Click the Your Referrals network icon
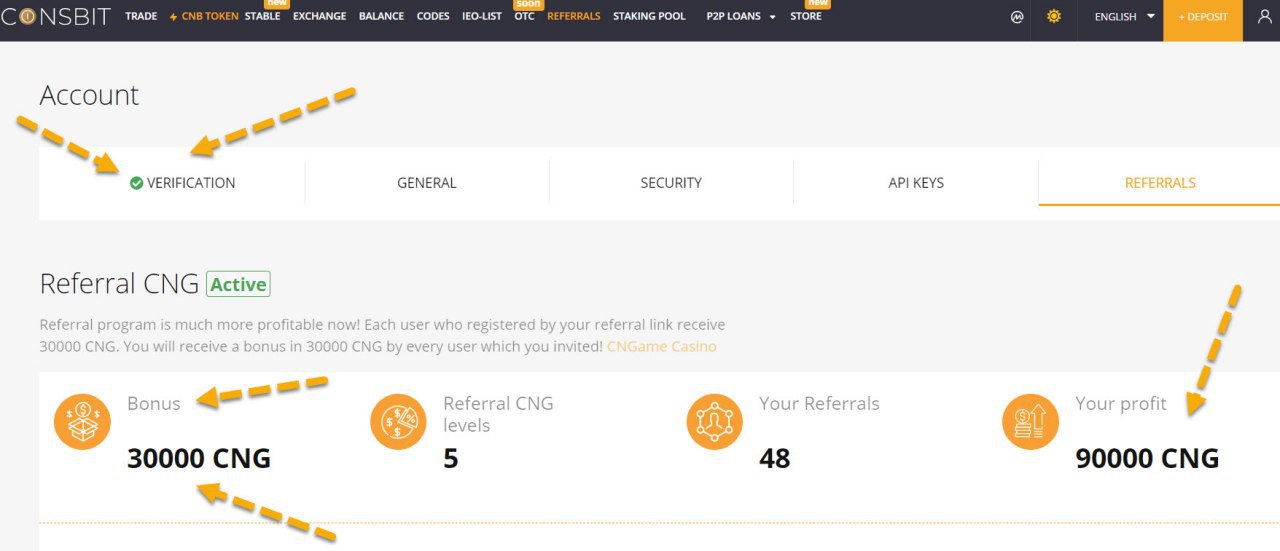 (715, 422)
